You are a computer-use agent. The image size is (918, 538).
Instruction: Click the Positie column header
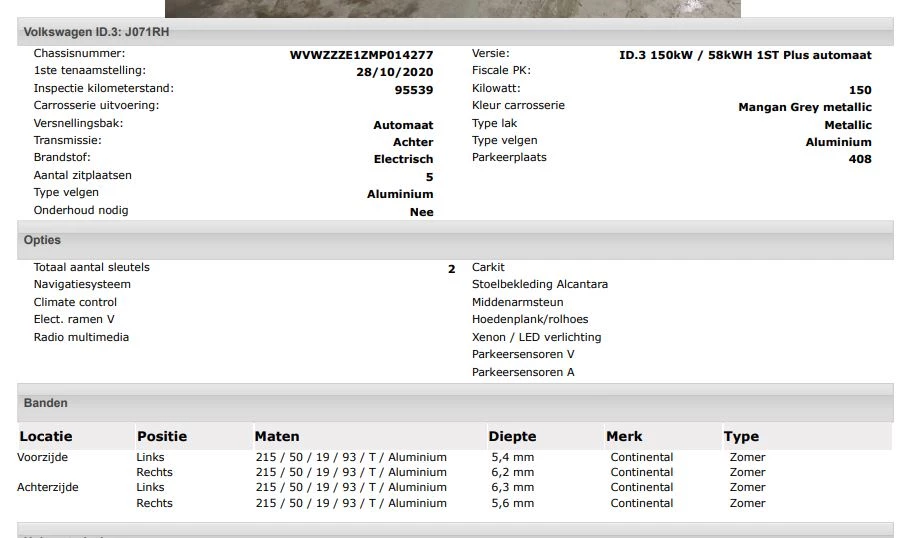[162, 436]
